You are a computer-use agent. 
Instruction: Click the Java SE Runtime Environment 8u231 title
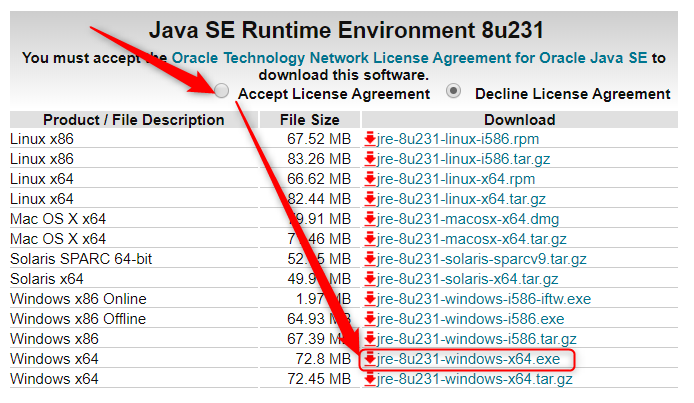pyautogui.click(x=346, y=30)
